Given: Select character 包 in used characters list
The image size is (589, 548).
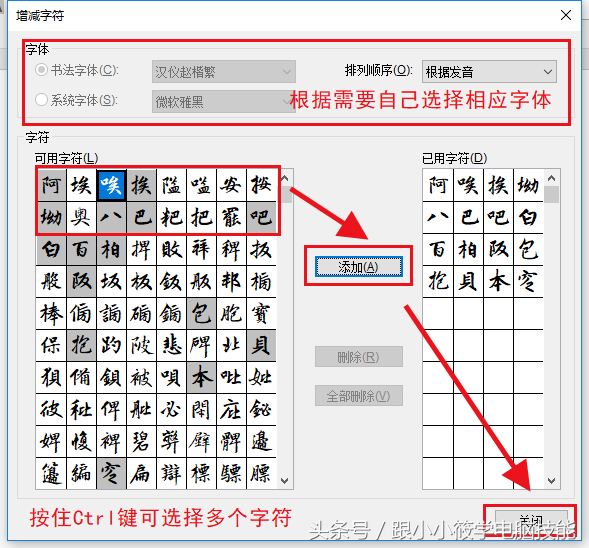Looking at the screenshot, I should (529, 249).
